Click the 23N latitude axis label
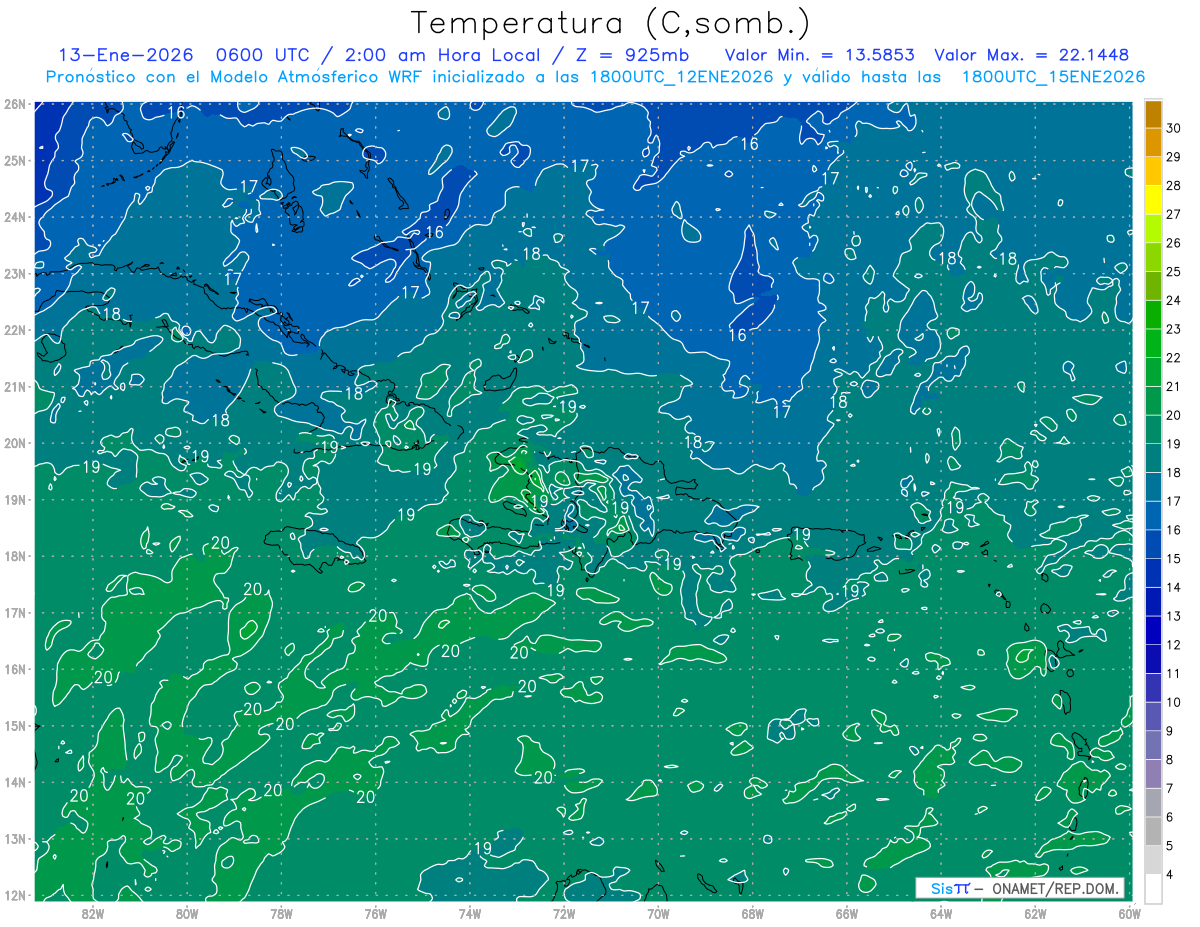 click(x=14, y=273)
